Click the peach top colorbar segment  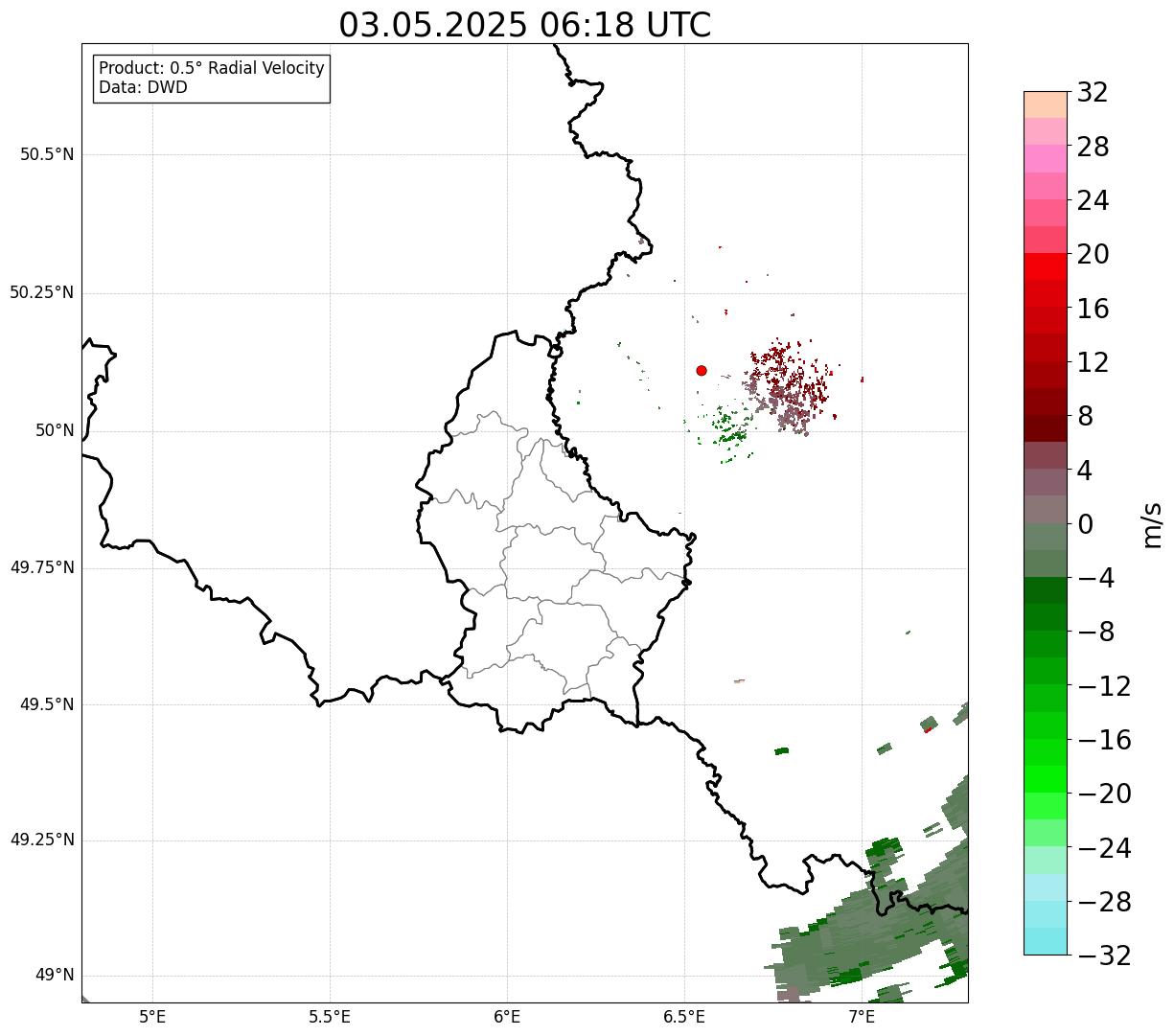point(1045,104)
